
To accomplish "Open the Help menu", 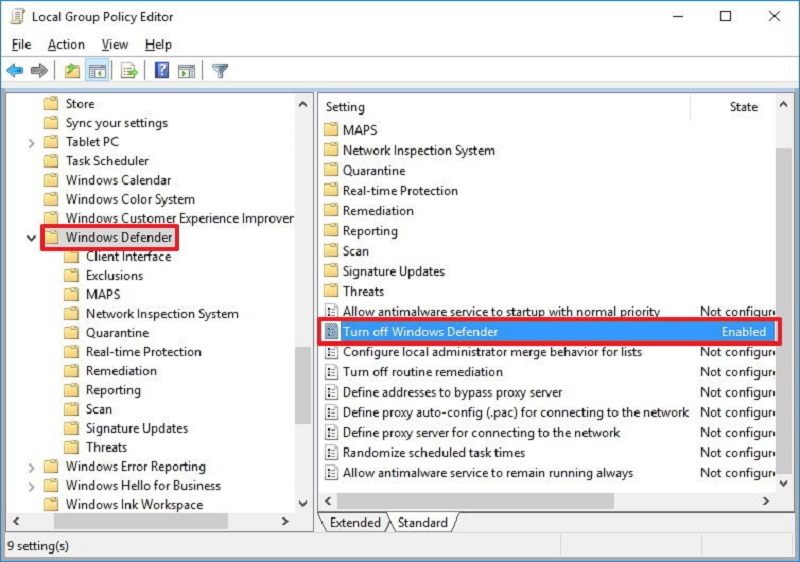I will [158, 44].
